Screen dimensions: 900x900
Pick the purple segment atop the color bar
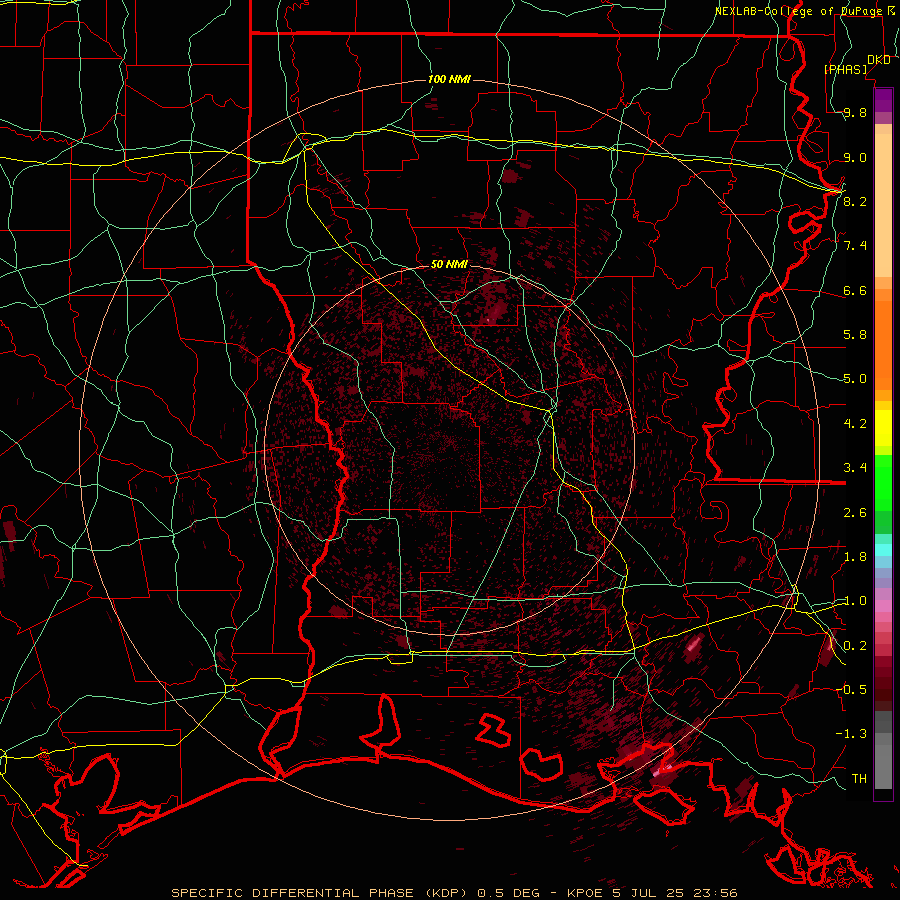pyautogui.click(x=883, y=100)
